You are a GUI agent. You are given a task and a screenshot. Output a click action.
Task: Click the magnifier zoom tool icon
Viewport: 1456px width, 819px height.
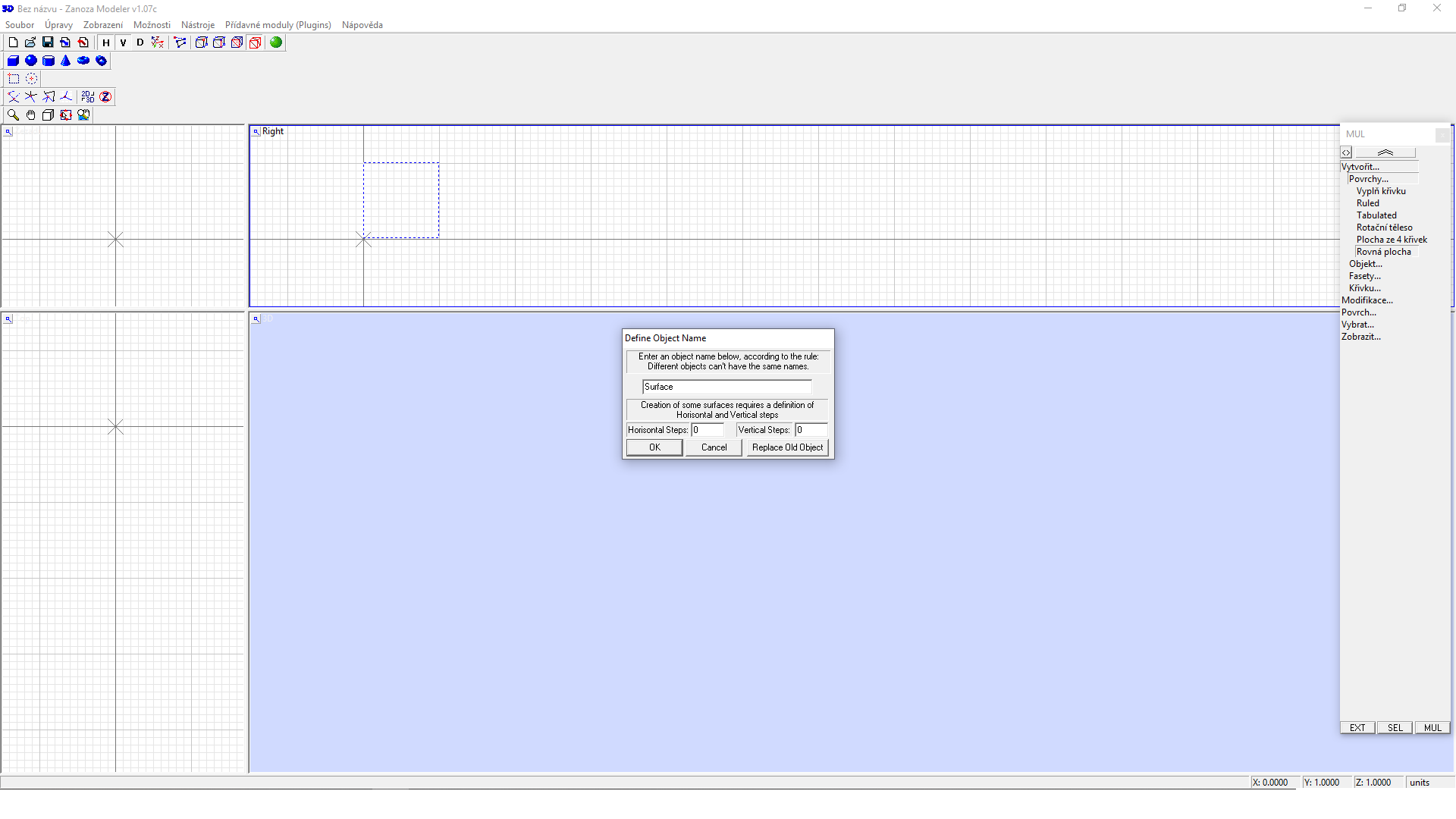click(x=13, y=115)
